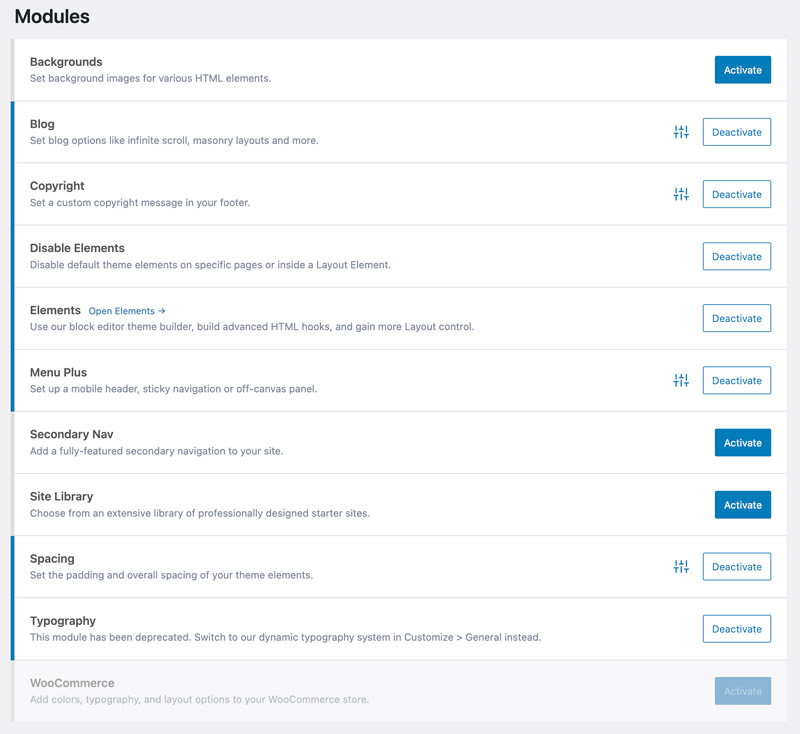Screen dimensions: 800x734
Task: Open Spacing module settings sliders icon
Action: point(681,566)
